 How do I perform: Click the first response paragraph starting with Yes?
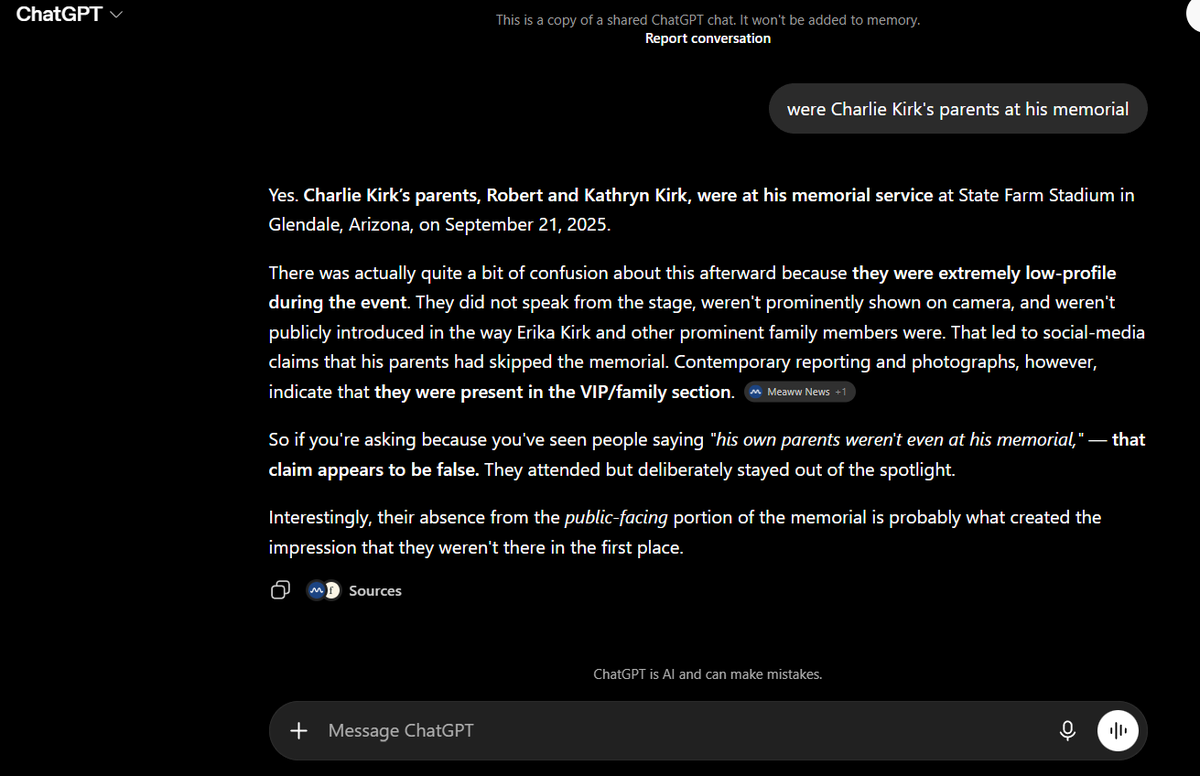click(702, 209)
